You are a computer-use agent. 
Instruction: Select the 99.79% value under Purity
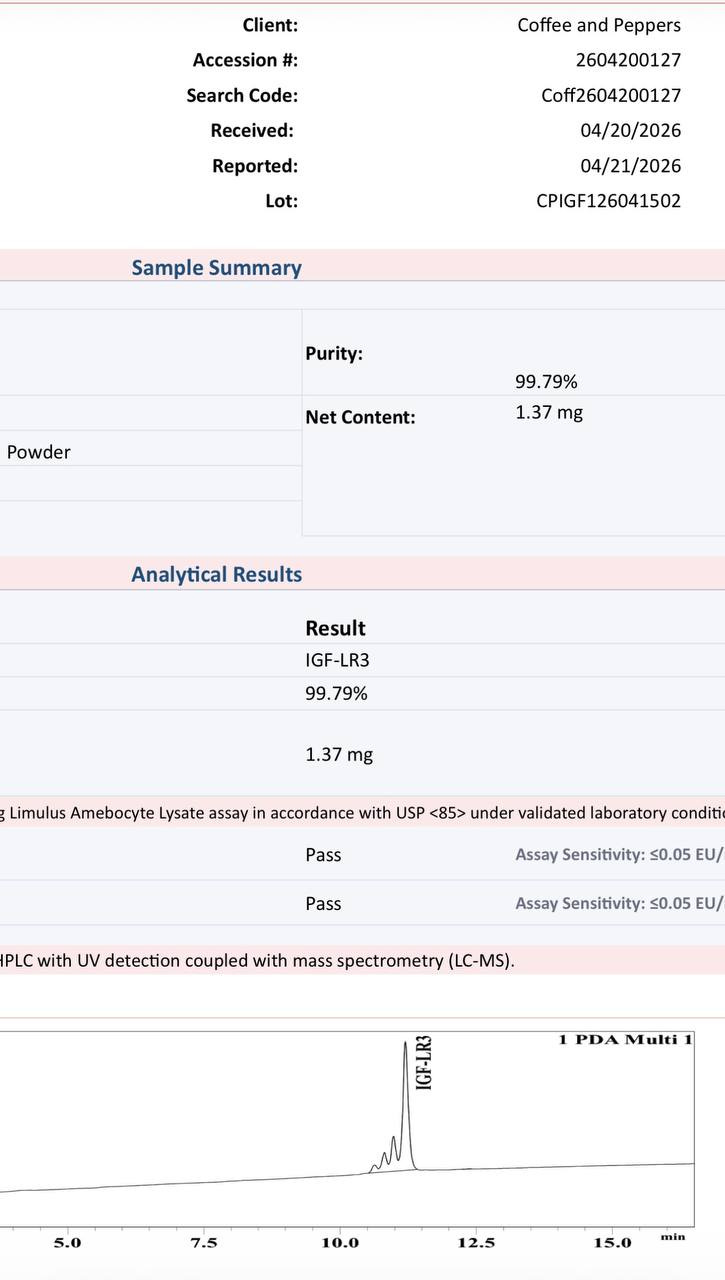(x=546, y=382)
